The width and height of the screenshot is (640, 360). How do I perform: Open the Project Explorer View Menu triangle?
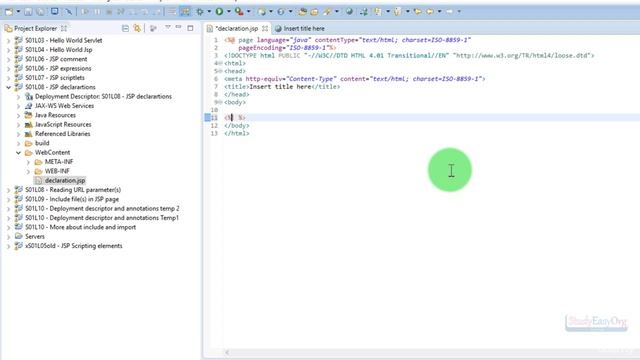[167, 28]
